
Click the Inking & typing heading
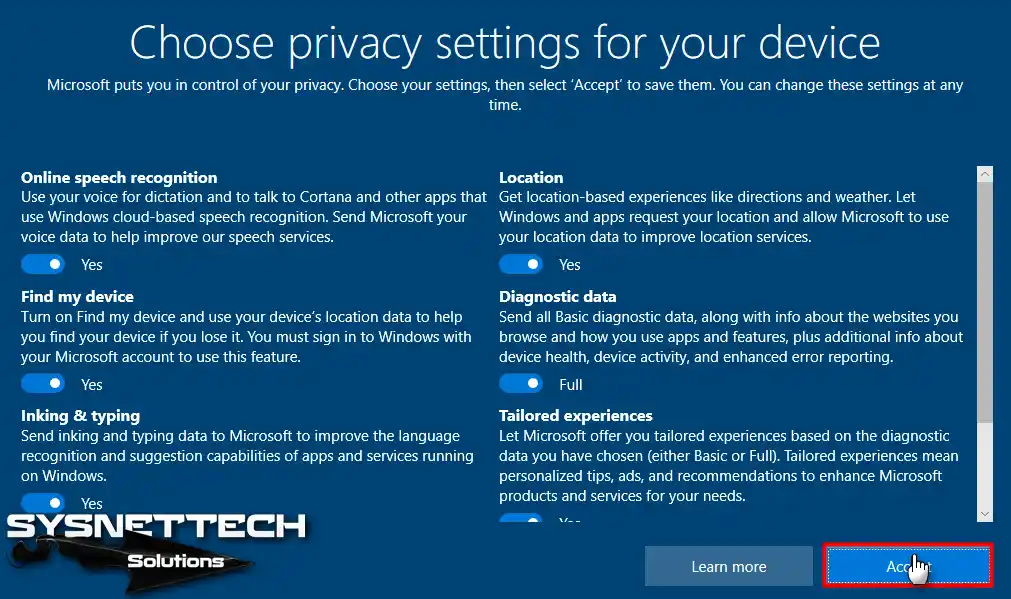(x=80, y=416)
